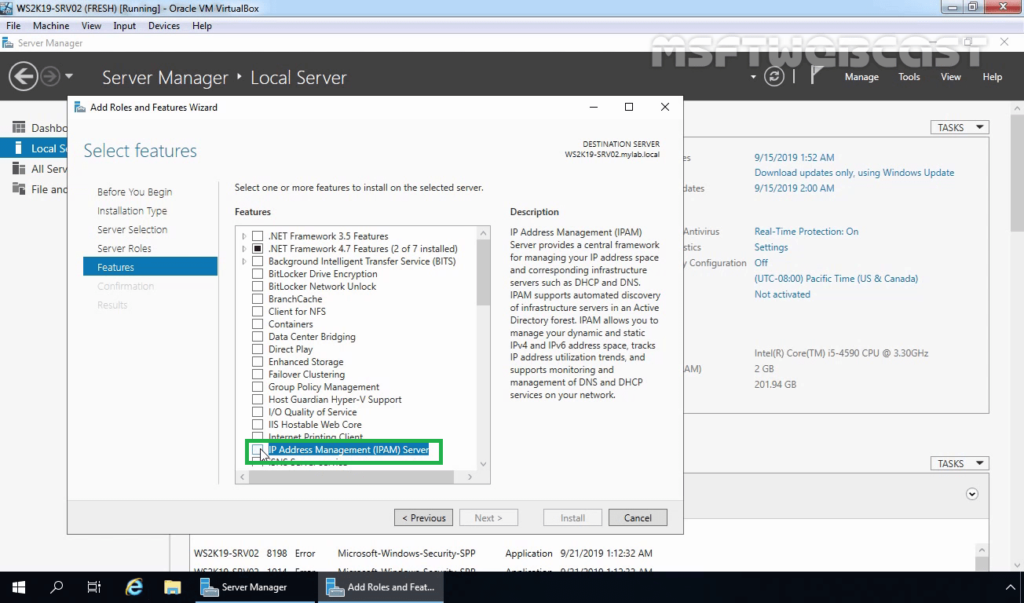Check Background Intelligent Transfer Service (BITS)
1024x603 pixels.
257,261
